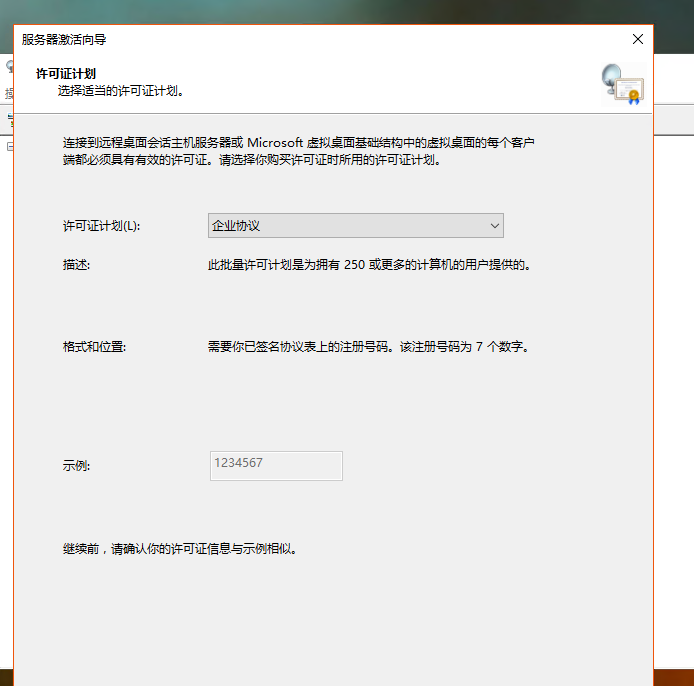Viewport: 694px width, 686px height.
Task: Click the text about 7 个数字 registration number
Action: click(x=368, y=347)
